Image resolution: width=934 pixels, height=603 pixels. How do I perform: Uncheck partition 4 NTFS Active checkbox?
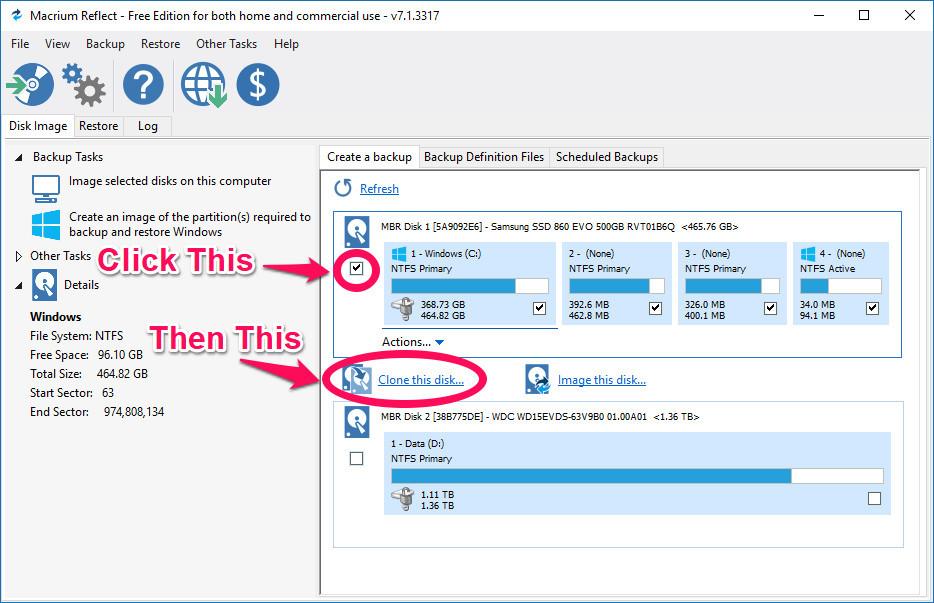[x=873, y=308]
